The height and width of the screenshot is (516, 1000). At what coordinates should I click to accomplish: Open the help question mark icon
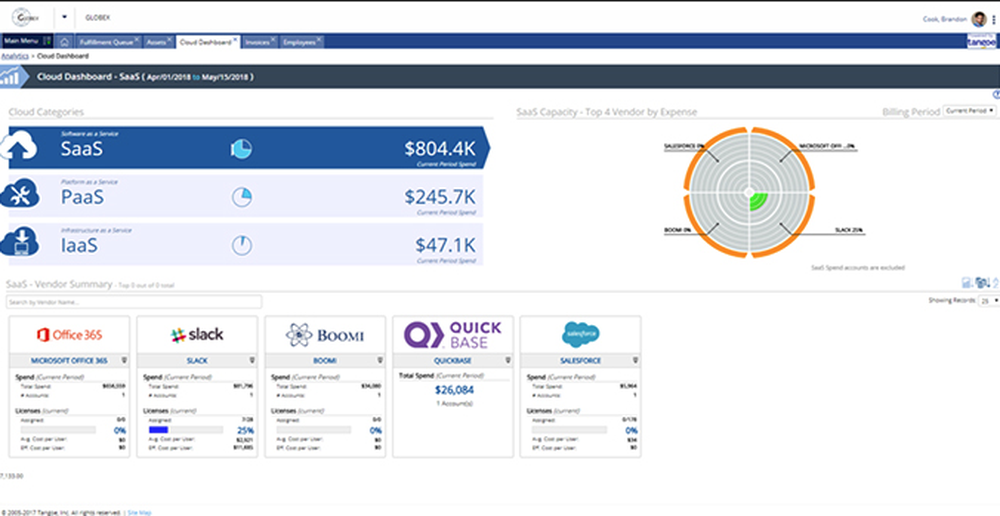(996, 95)
